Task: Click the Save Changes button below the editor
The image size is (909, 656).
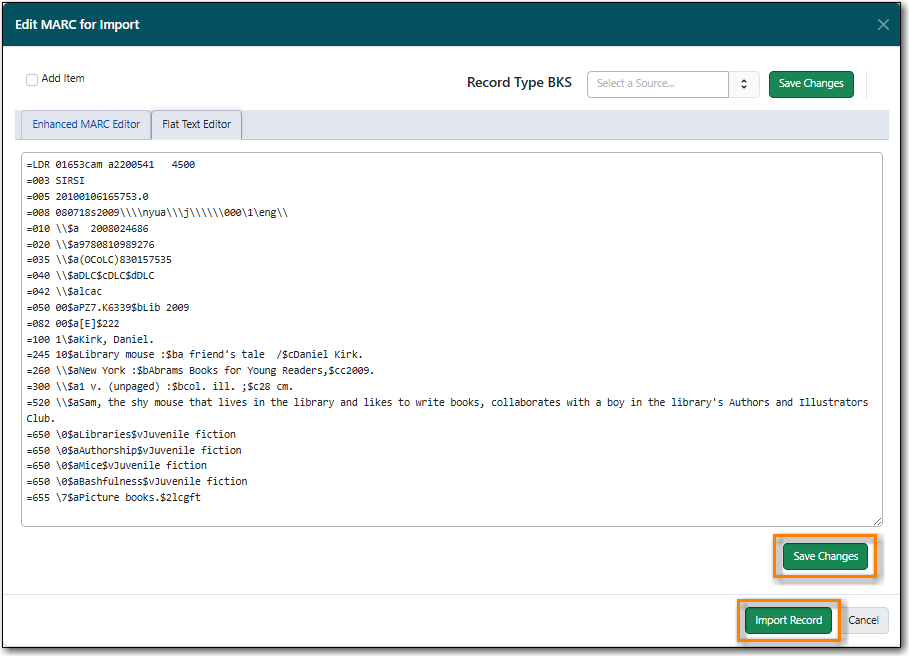Action: (x=825, y=556)
